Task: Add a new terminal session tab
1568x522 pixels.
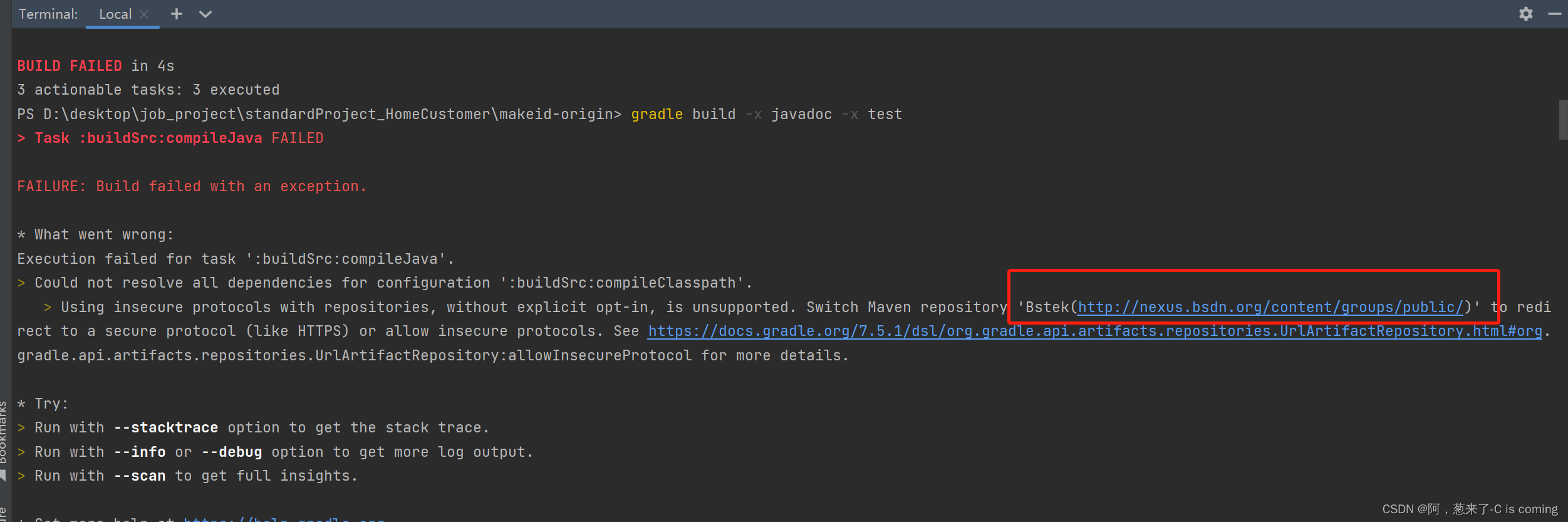Action: (177, 14)
